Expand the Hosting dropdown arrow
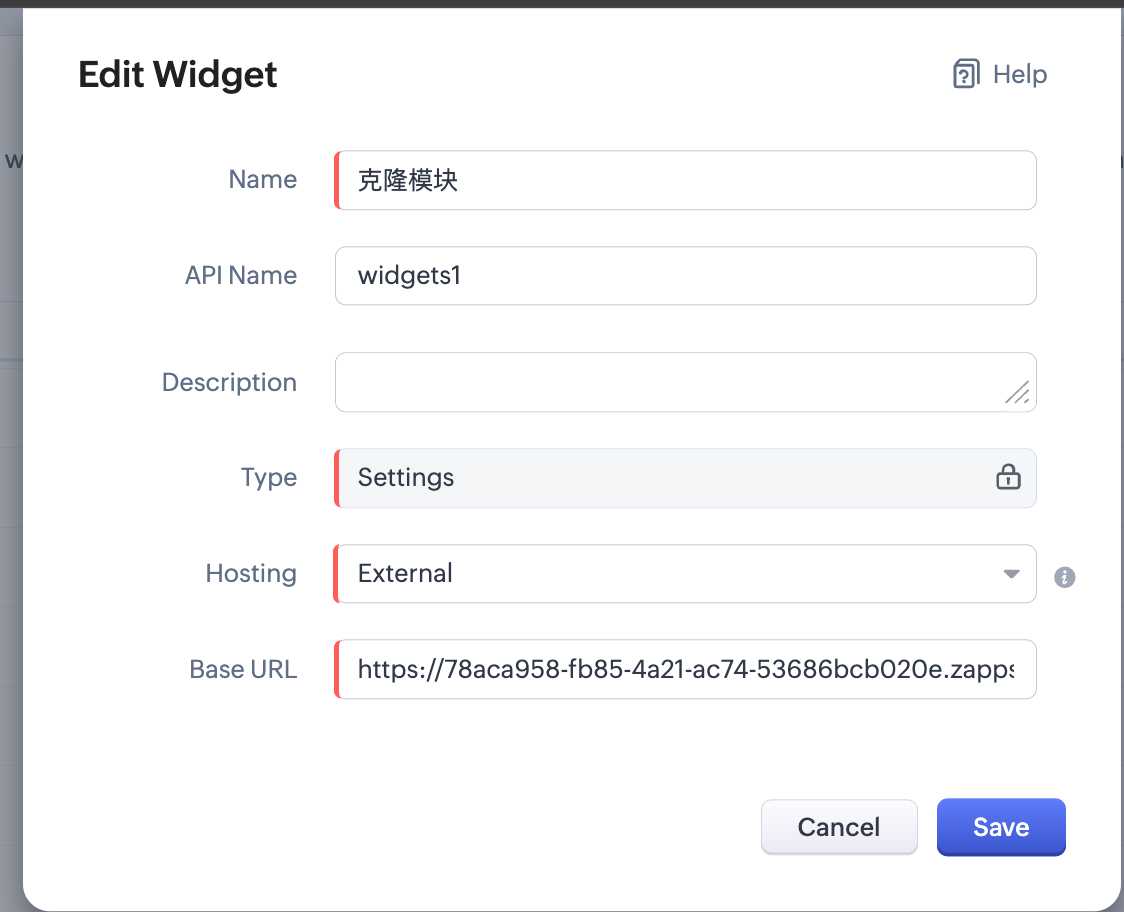Viewport: 1124px width, 912px height. 1011,574
